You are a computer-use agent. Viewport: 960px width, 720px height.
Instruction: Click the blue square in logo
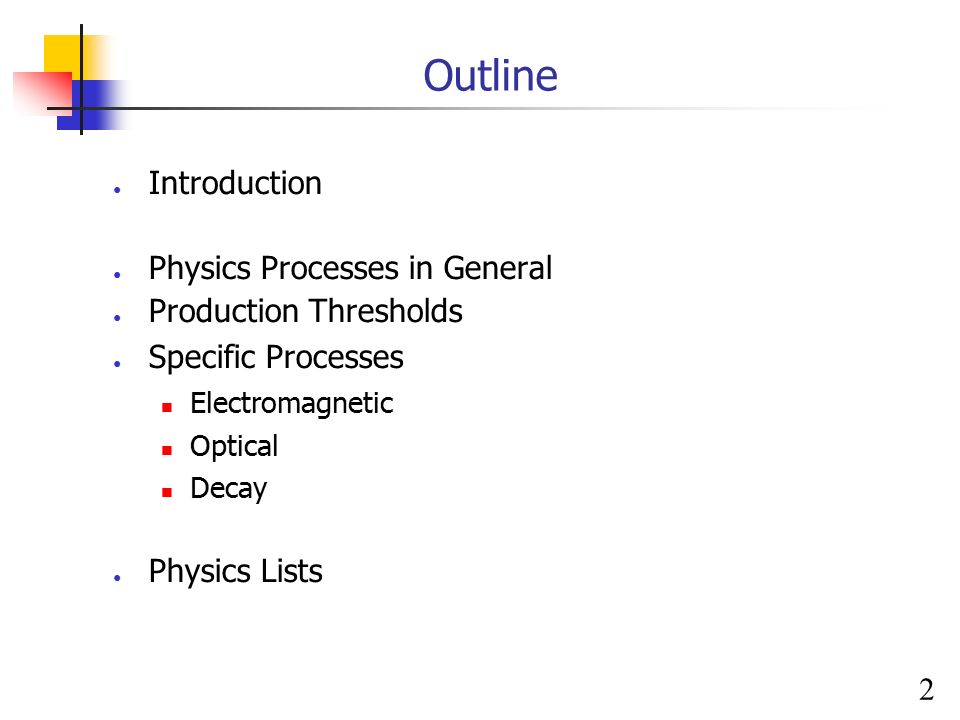point(92,105)
